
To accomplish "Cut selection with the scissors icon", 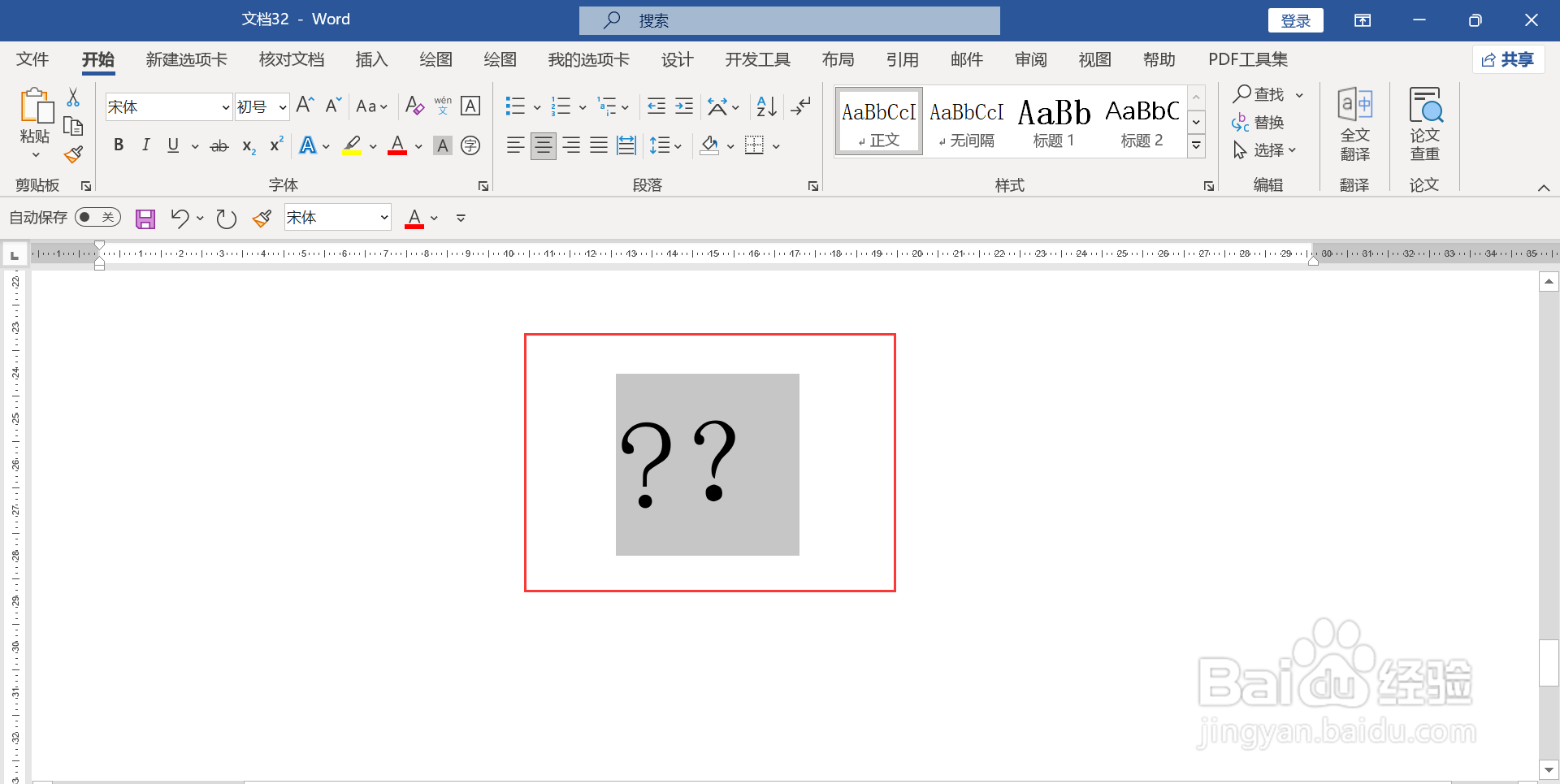I will (73, 98).
